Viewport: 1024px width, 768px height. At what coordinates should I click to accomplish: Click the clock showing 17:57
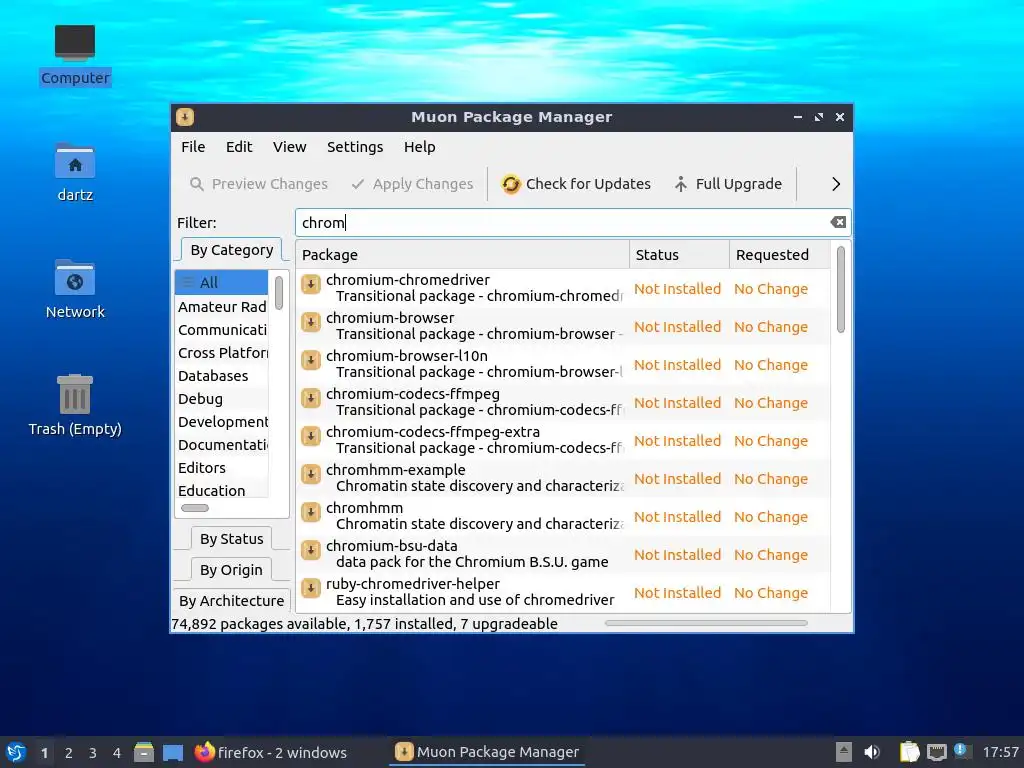1000,752
